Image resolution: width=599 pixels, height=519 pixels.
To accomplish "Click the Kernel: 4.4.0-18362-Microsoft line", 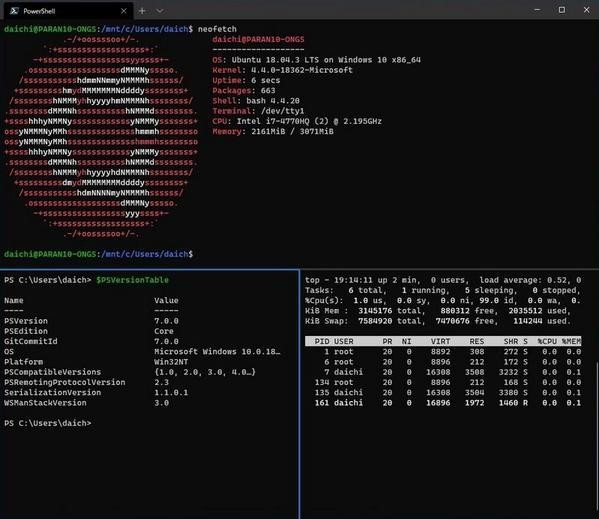I will pos(282,70).
